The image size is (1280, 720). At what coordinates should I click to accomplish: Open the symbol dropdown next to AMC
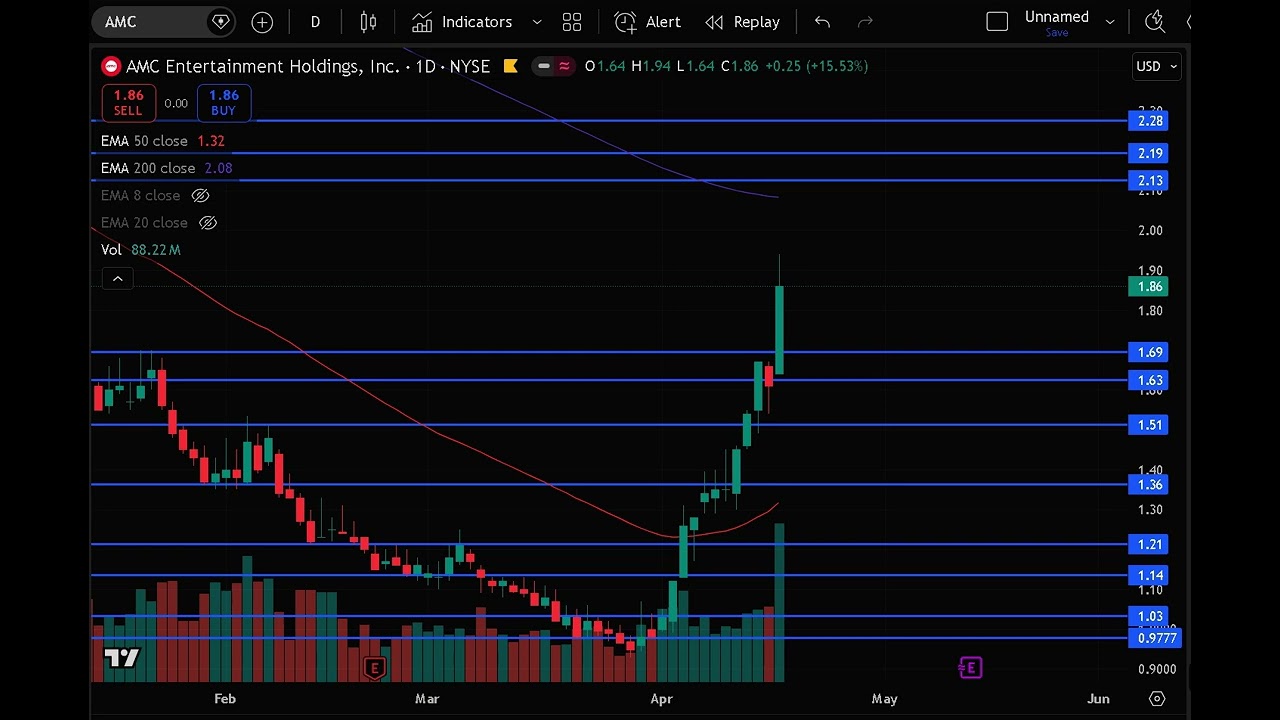point(221,21)
